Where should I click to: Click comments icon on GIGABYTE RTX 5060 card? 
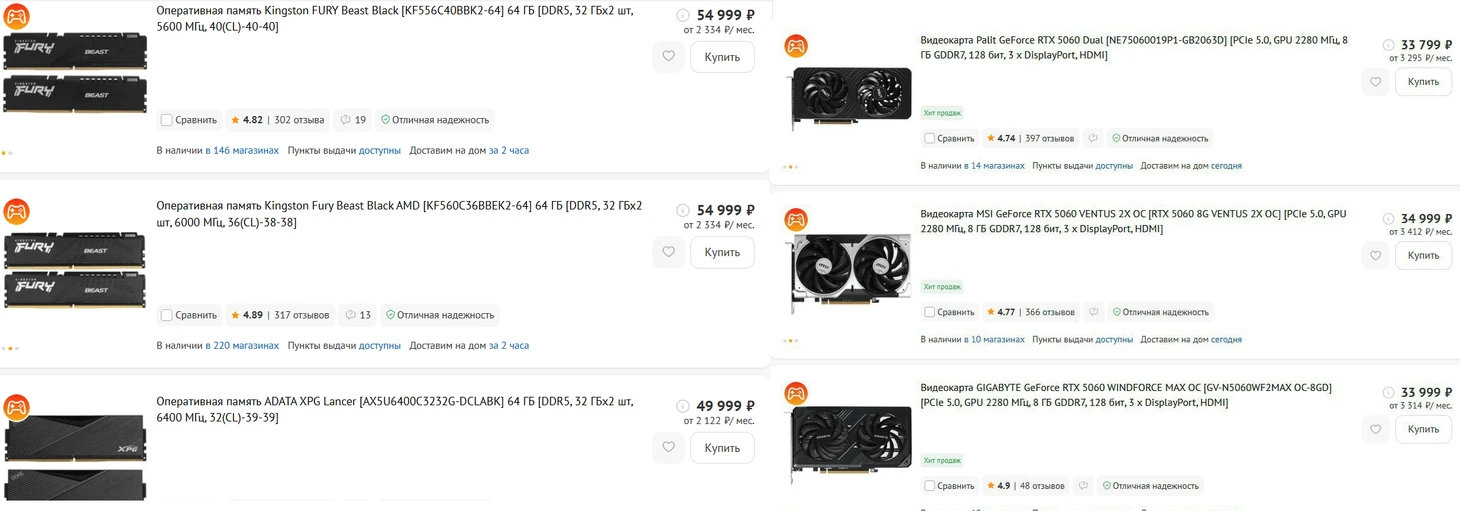(x=1083, y=486)
